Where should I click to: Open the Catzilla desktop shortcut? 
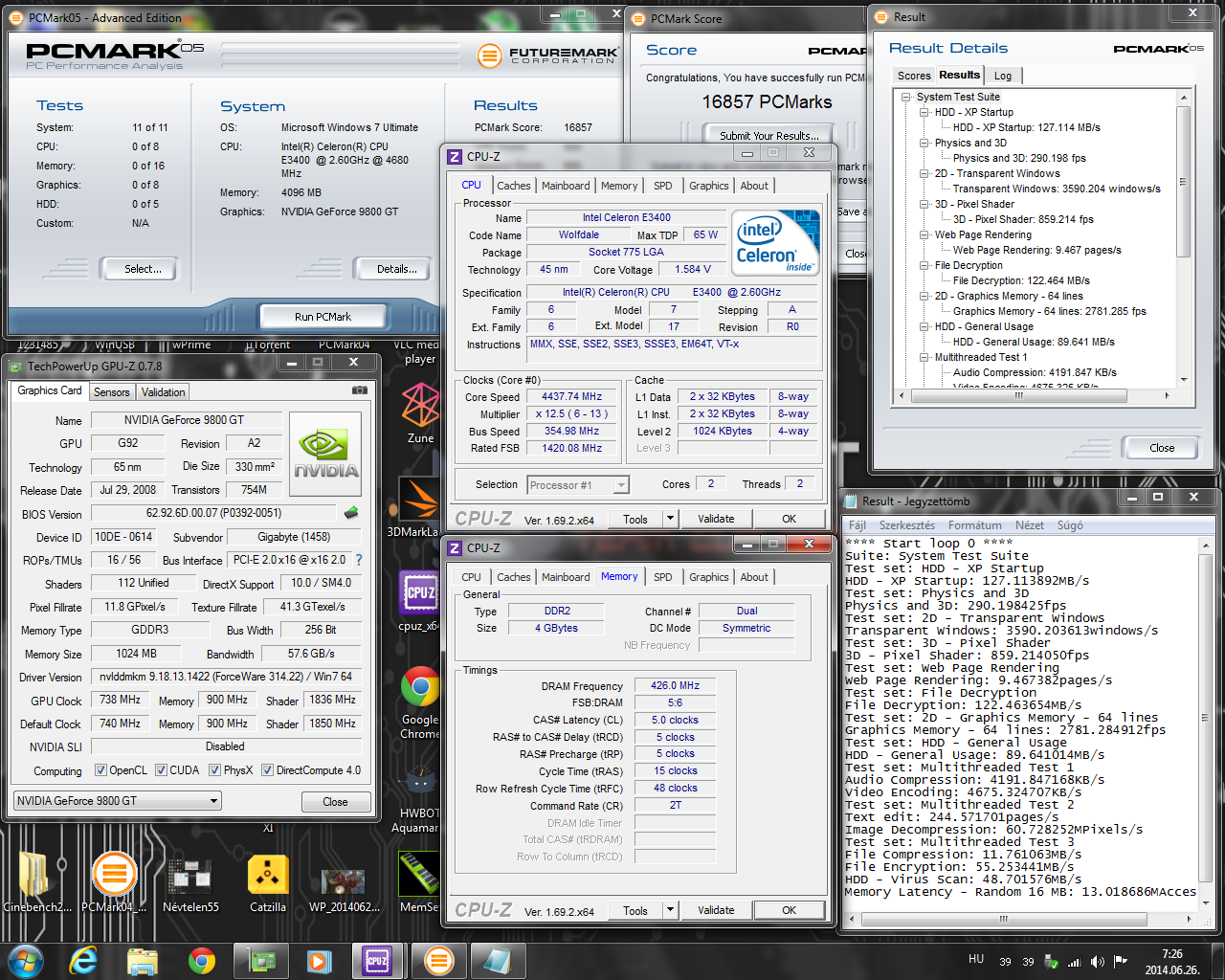268,881
